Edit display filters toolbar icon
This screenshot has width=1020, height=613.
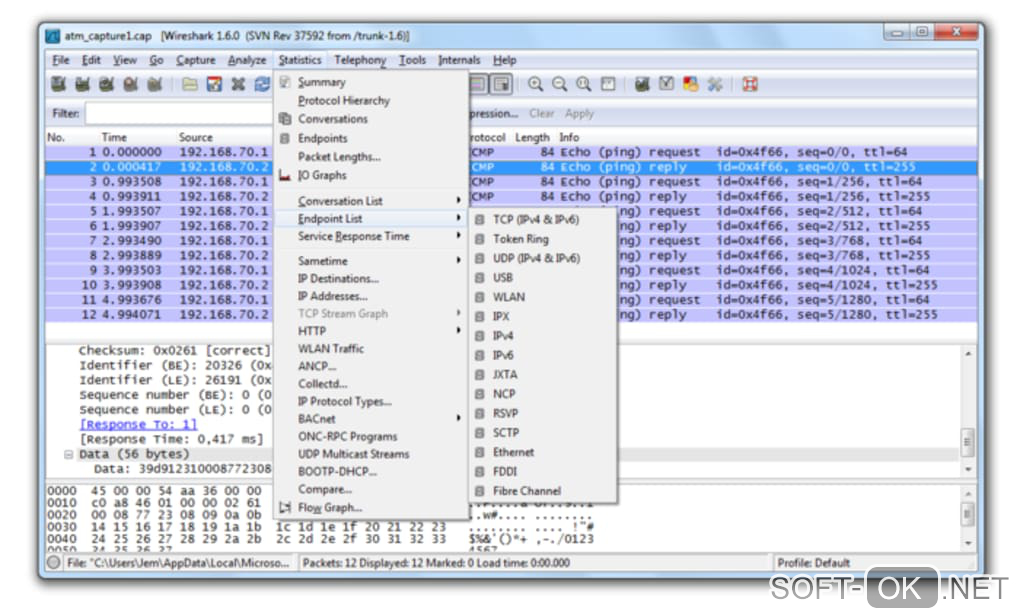[x=667, y=84]
